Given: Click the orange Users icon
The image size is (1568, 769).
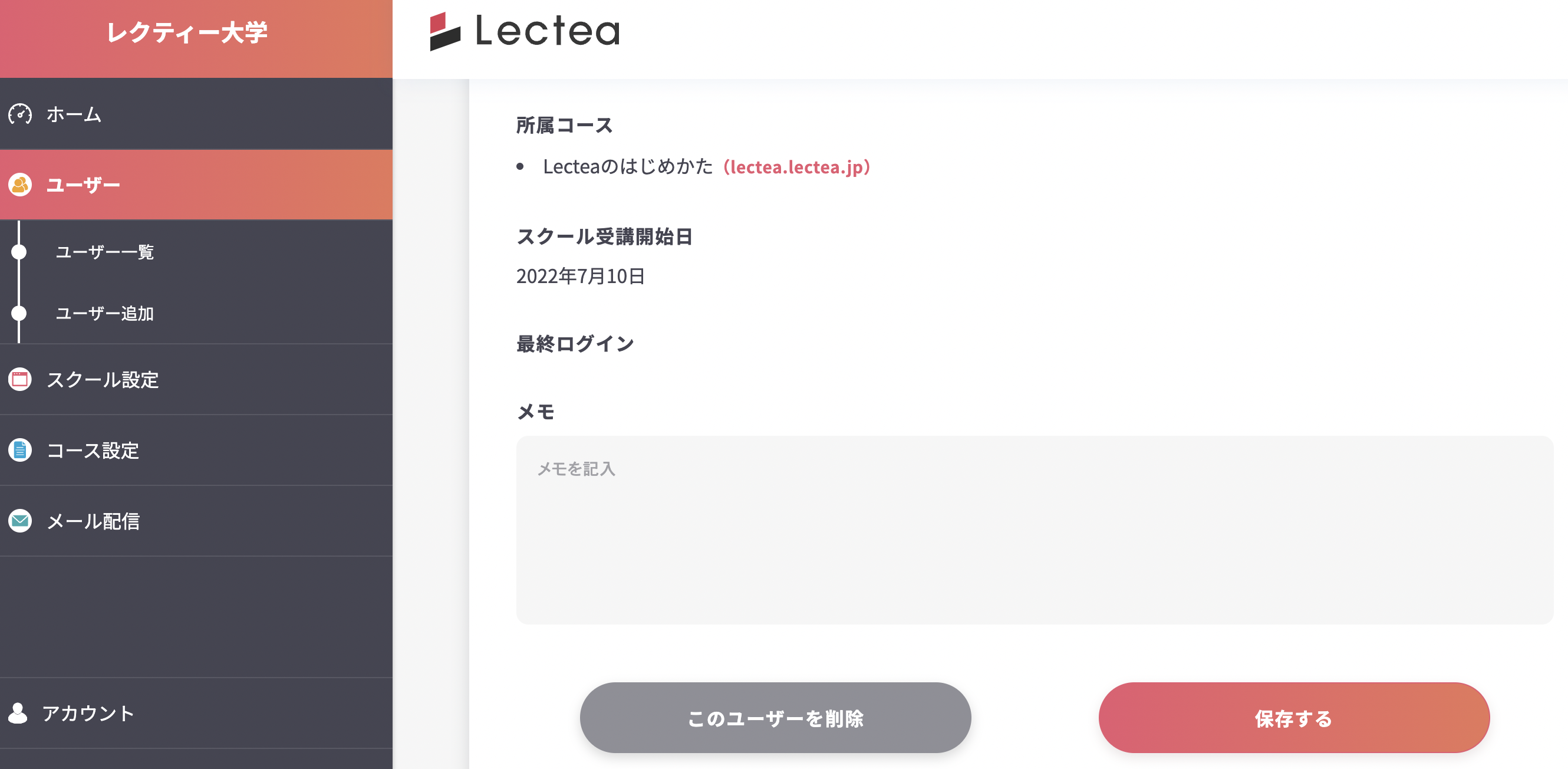Looking at the screenshot, I should coord(20,185).
